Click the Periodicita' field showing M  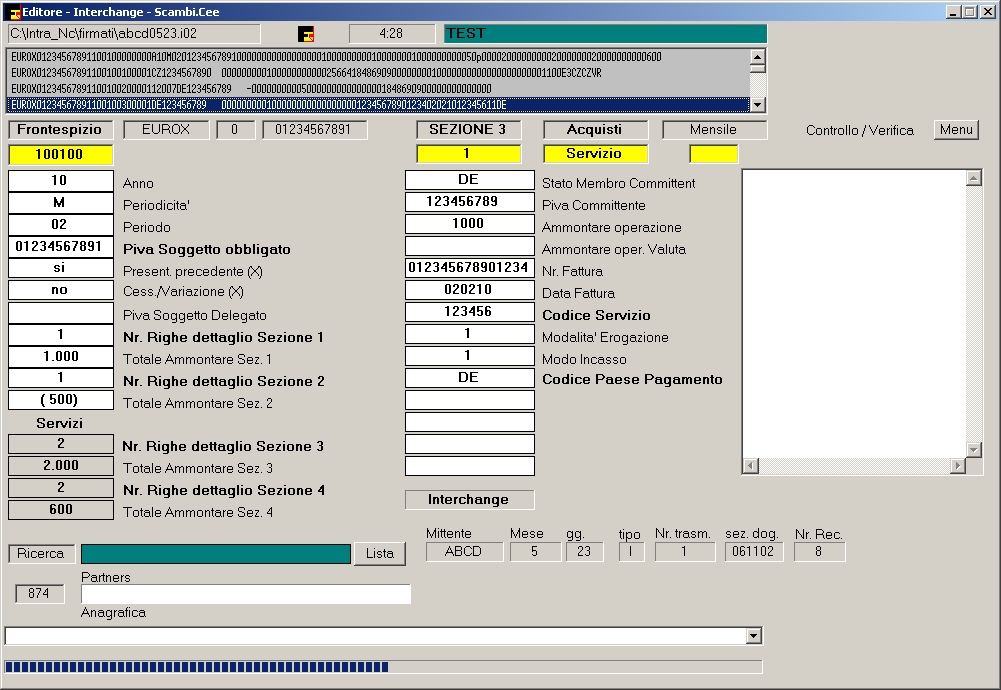tap(61, 203)
